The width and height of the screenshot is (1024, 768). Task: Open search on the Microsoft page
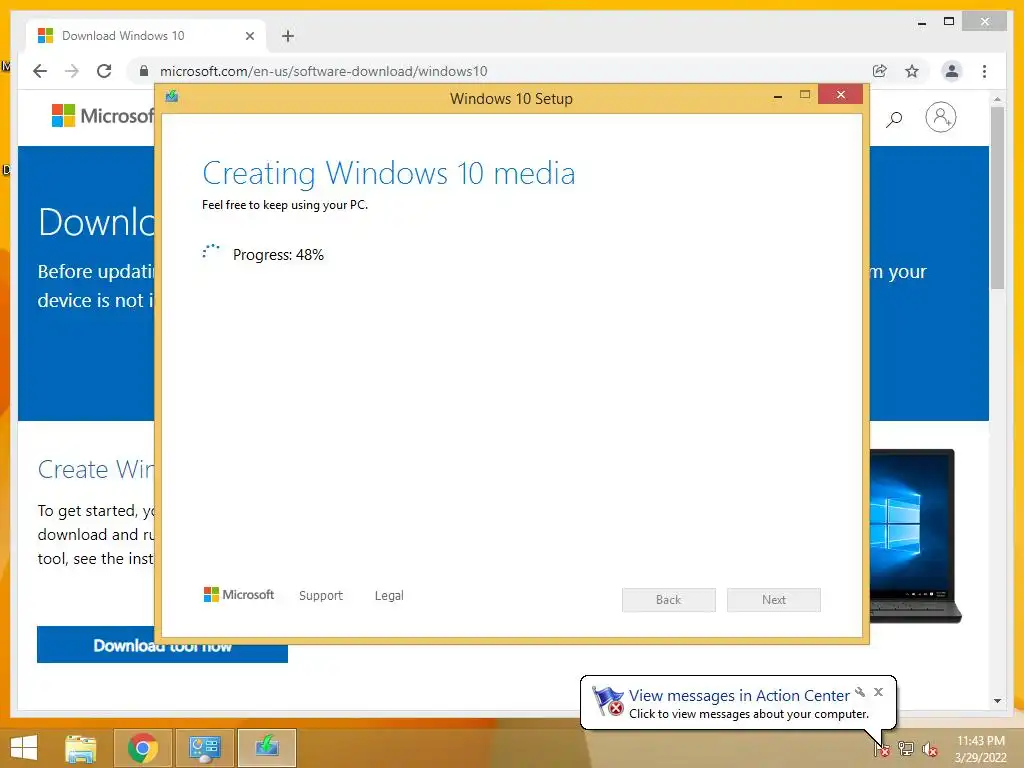[x=894, y=118]
